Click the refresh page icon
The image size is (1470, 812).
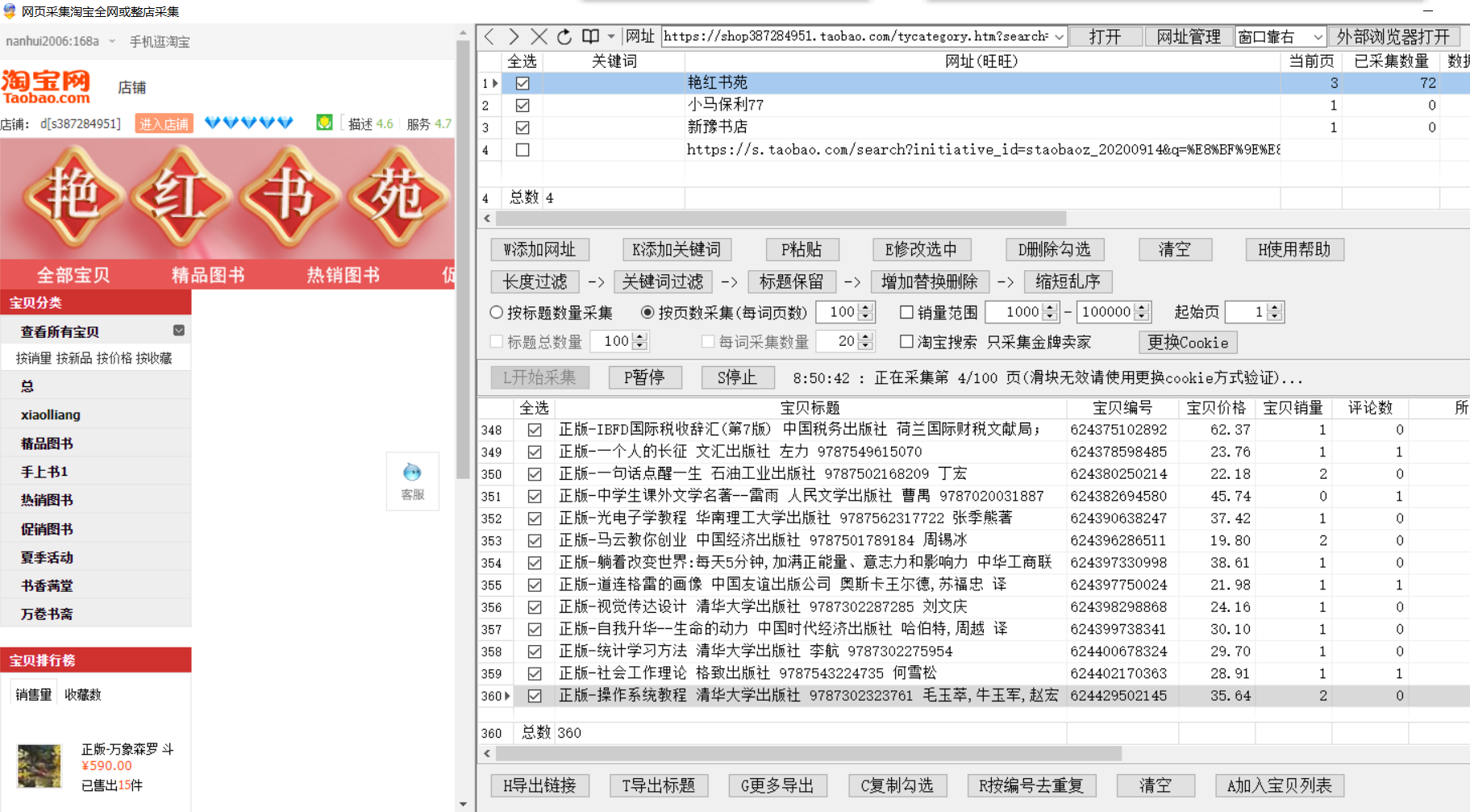564,36
